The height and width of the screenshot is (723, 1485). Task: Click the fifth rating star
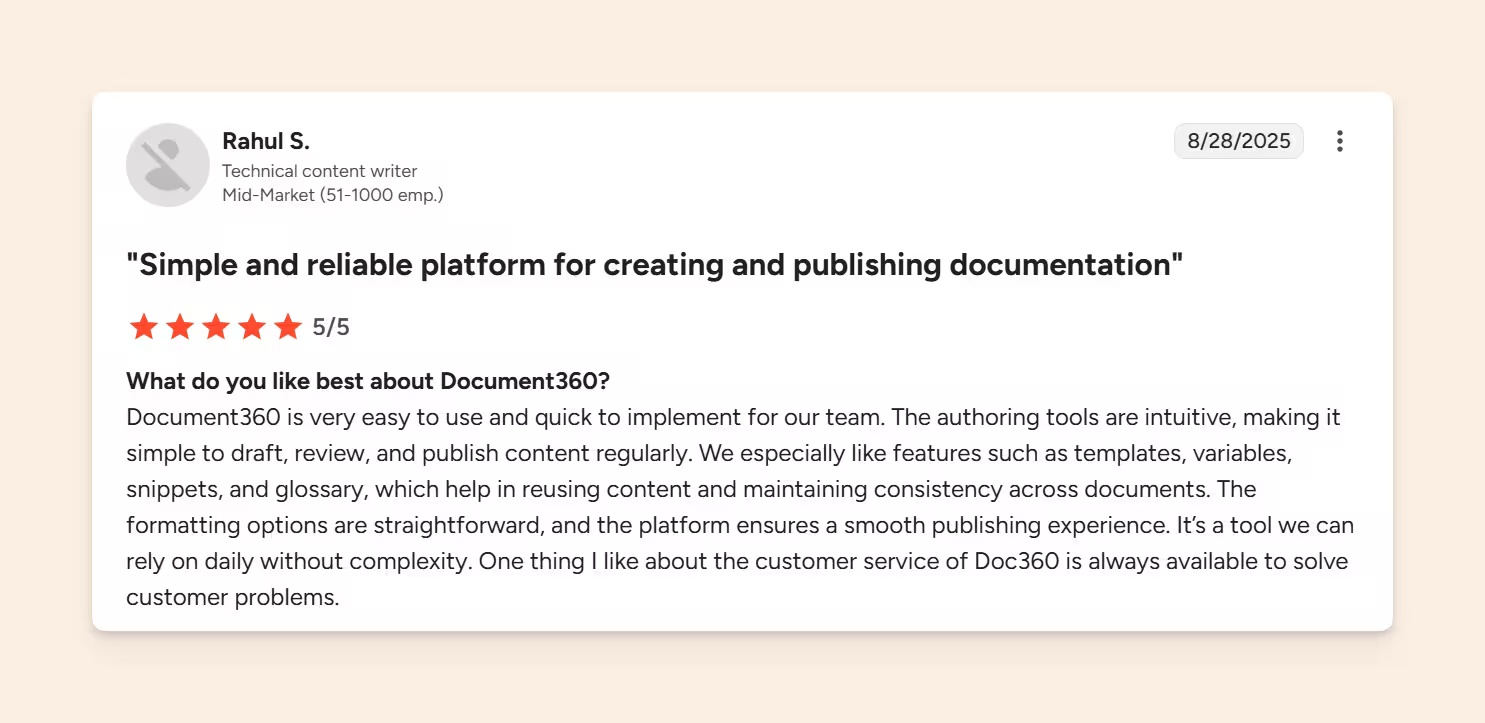tap(288, 327)
